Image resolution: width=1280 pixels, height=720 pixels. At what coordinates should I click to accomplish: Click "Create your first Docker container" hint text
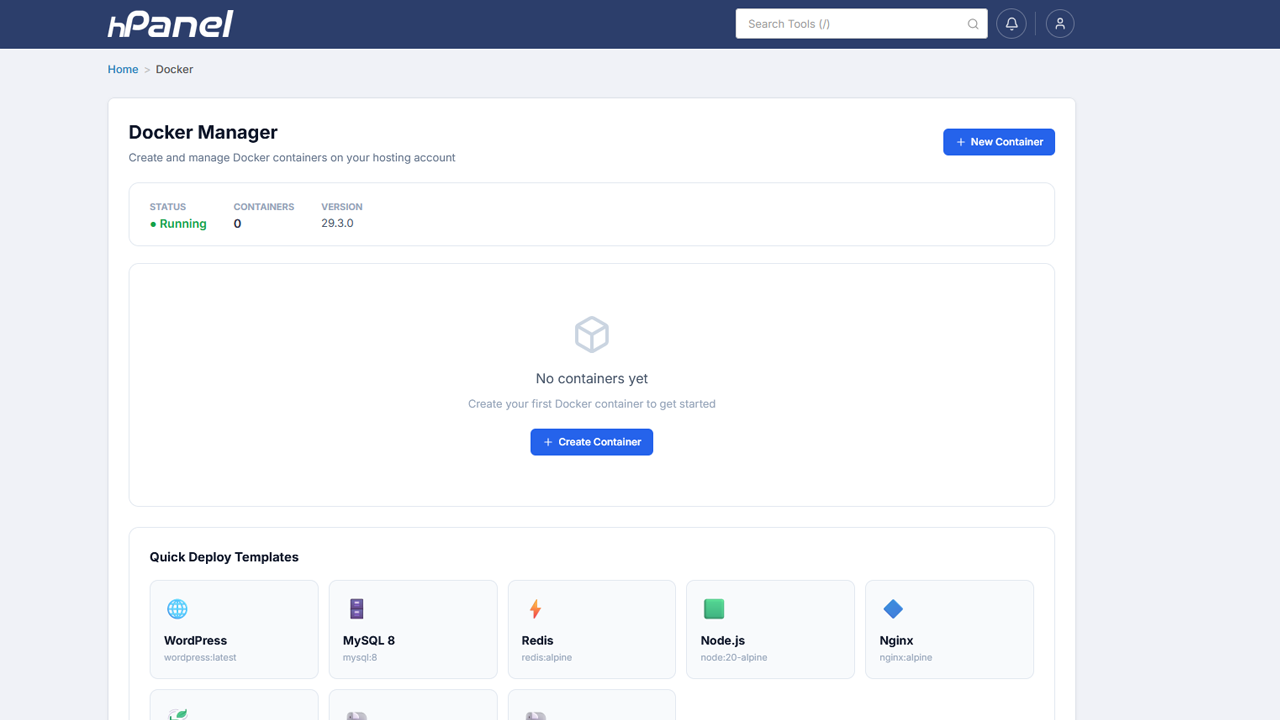pos(592,404)
